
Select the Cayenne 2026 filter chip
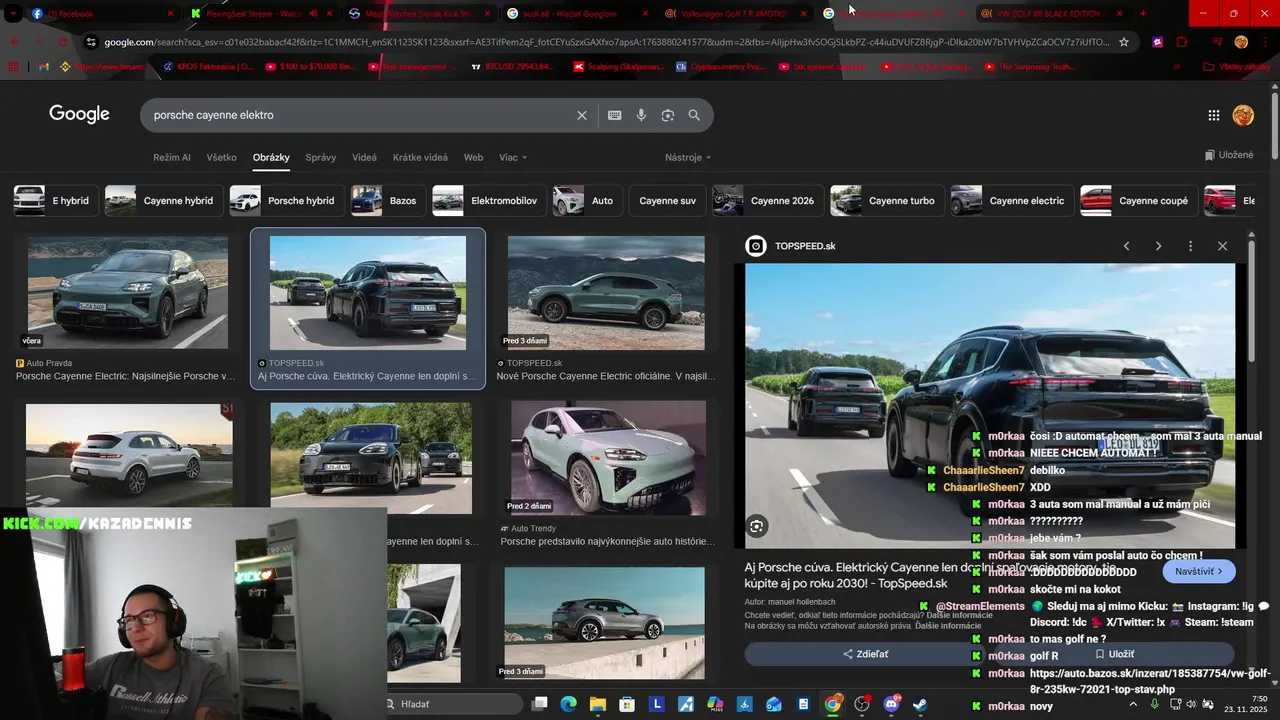coord(766,200)
